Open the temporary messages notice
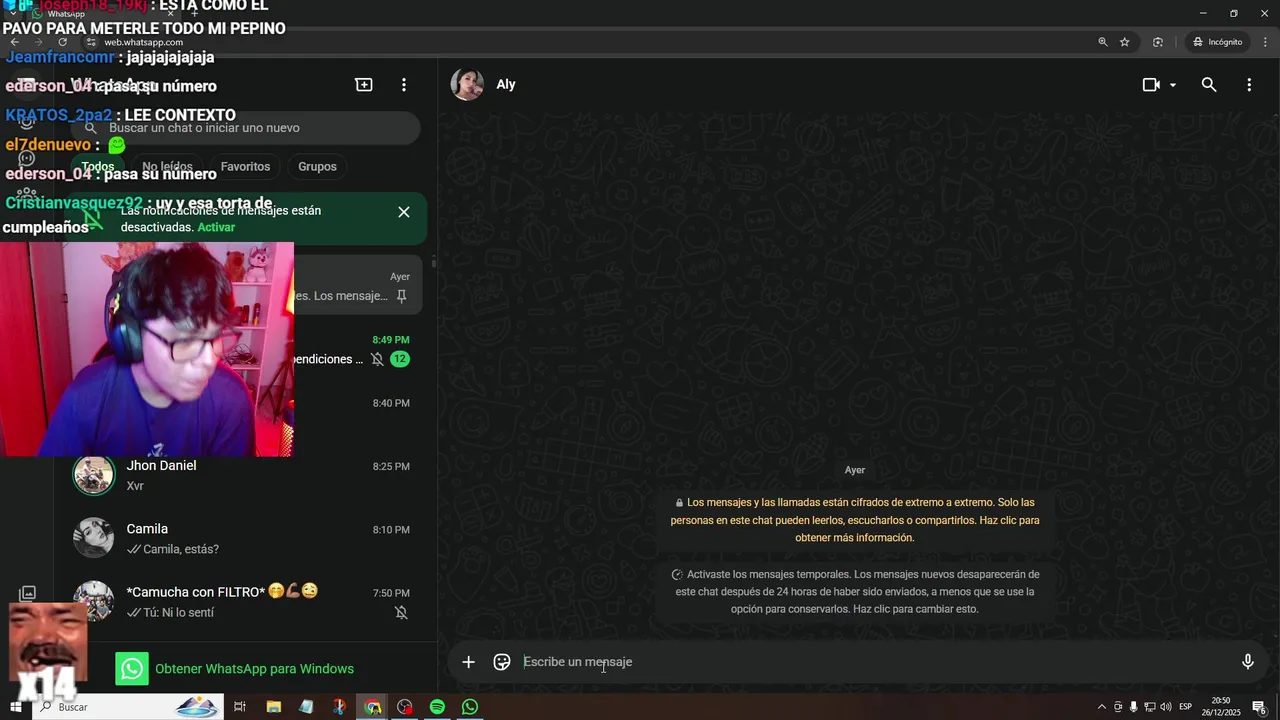 pos(855,592)
